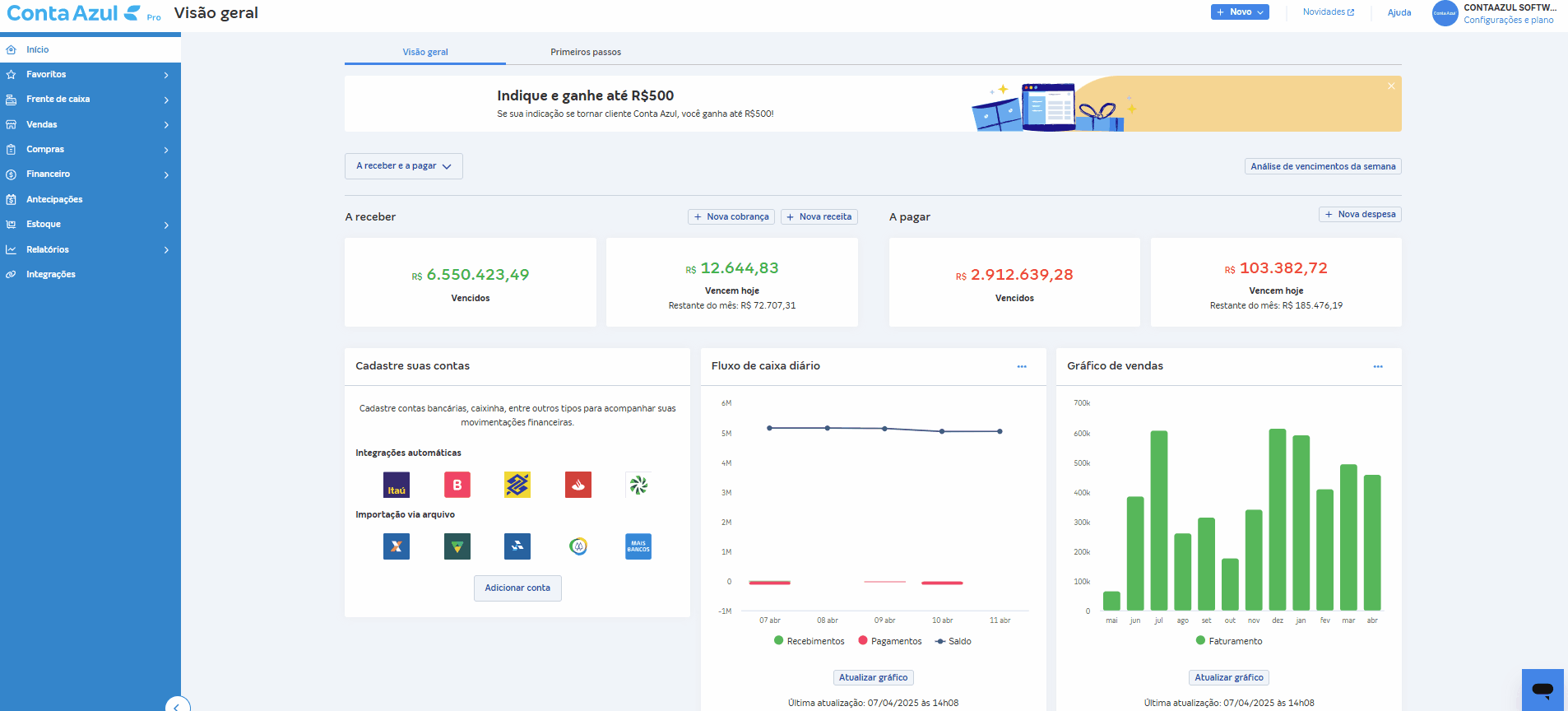1568x711 pixels.
Task: Toggle Recebimentos series in chart legend
Action: [x=810, y=641]
